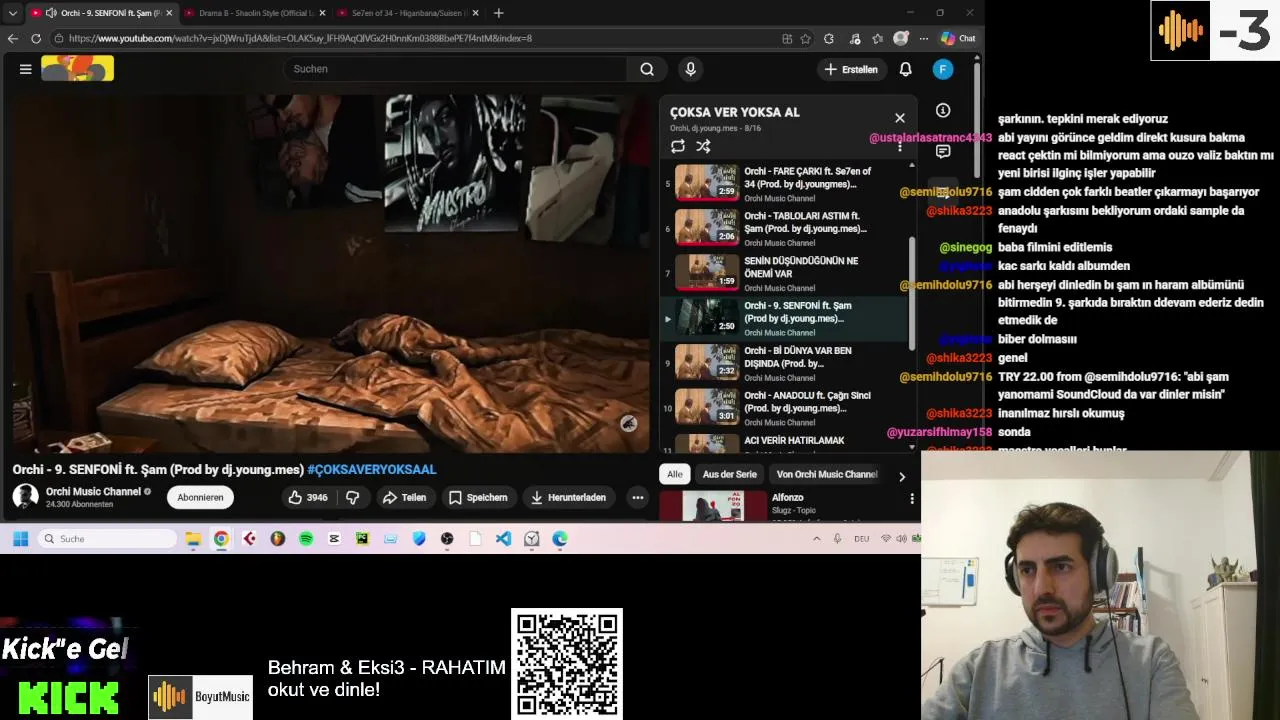Screen dimensions: 1280x720
Task: Close the Orchi - 9. SENFONİ tab
Action: tap(169, 13)
